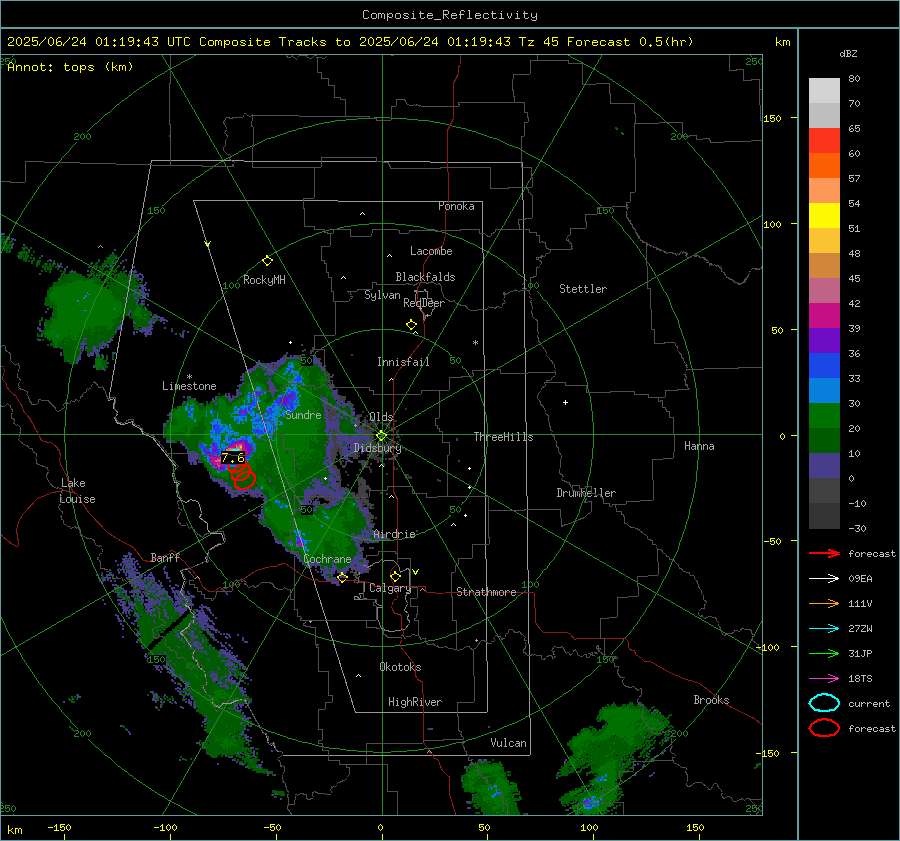The width and height of the screenshot is (900, 841).
Task: Click the yellow diamond marker above RockyMH
Action: pyautogui.click(x=267, y=261)
